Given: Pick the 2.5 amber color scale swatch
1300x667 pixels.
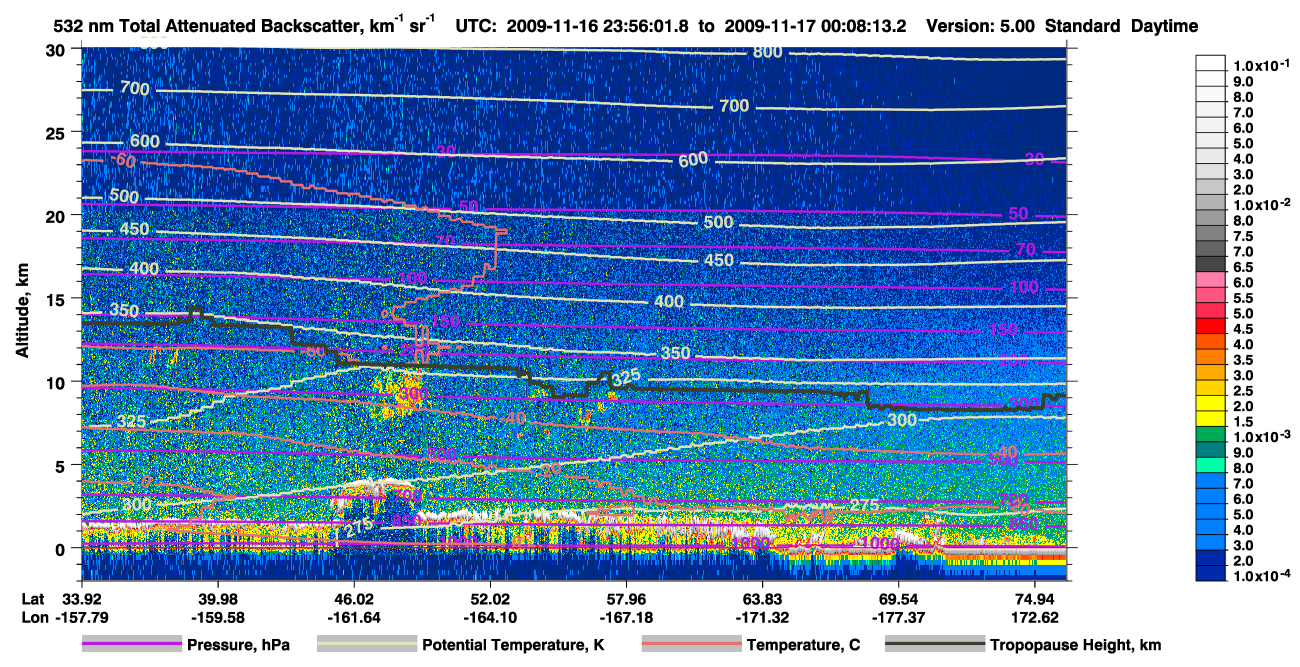Looking at the screenshot, I should (x=1211, y=387).
